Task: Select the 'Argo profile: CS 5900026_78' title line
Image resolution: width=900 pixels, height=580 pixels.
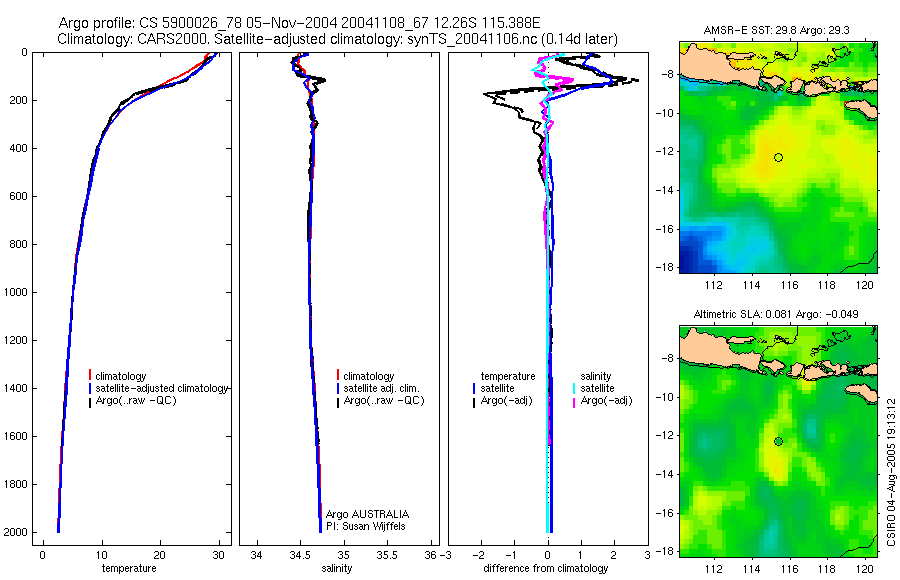Action: pyautogui.click(x=299, y=24)
